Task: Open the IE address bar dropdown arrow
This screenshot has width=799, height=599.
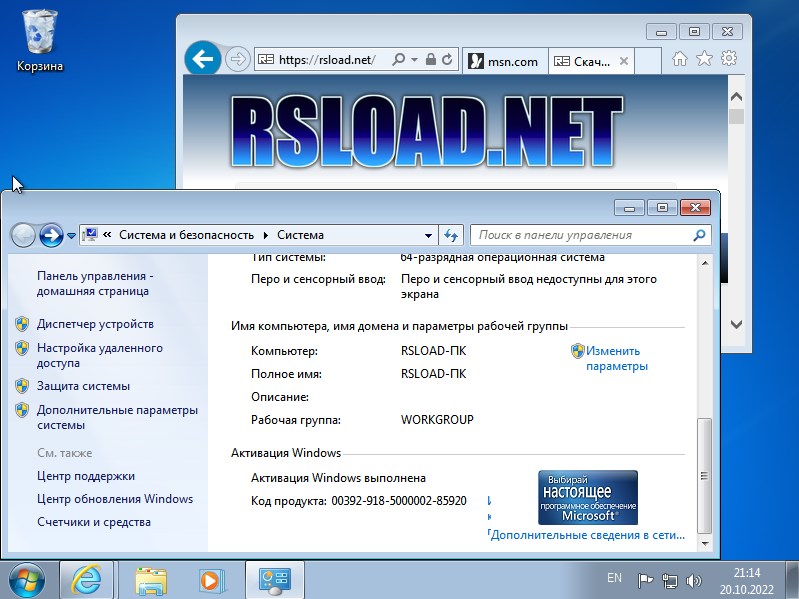Action: [414, 60]
